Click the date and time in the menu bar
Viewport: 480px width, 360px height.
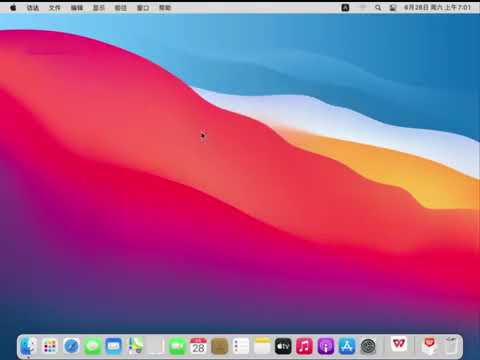pyautogui.click(x=437, y=7)
